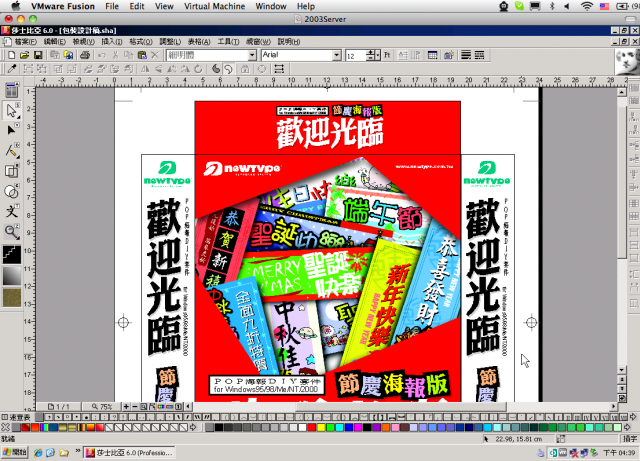Click the 端午節 text on the canvas artwork
The image size is (640, 461).
click(382, 211)
